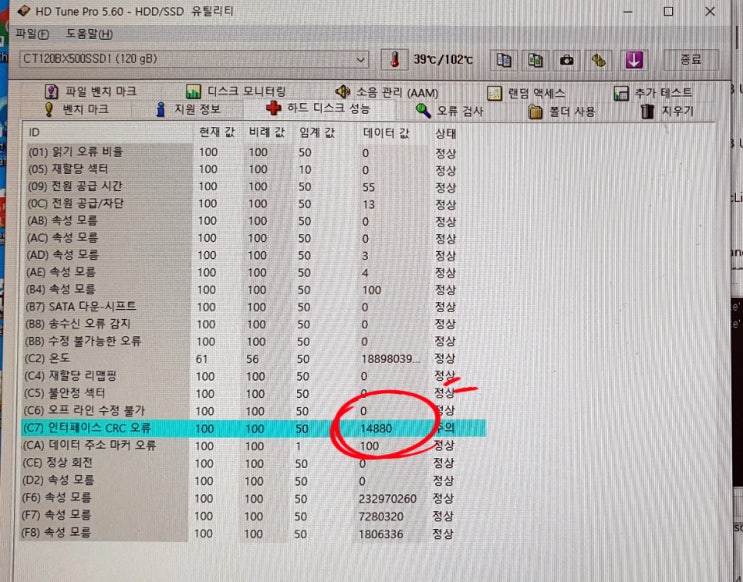This screenshot has height=582, width=743.
Task: Click the 비례 값 column header
Action: coord(266,132)
